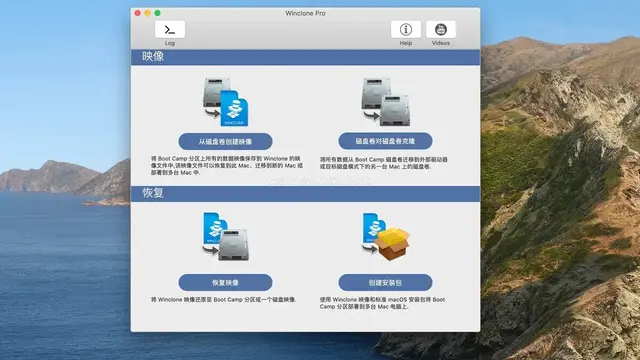Click the 从磁盘卷创建映像 button

point(225,142)
